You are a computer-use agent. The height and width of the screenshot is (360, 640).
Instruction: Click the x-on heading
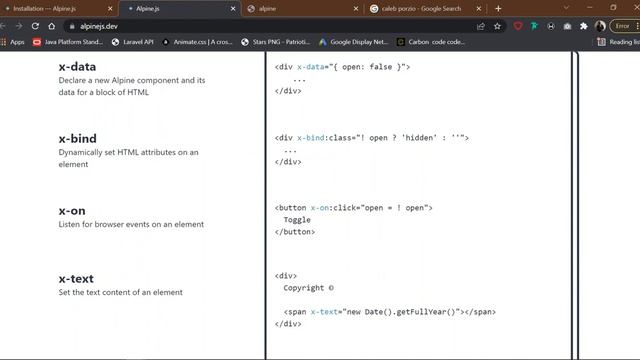coord(72,211)
